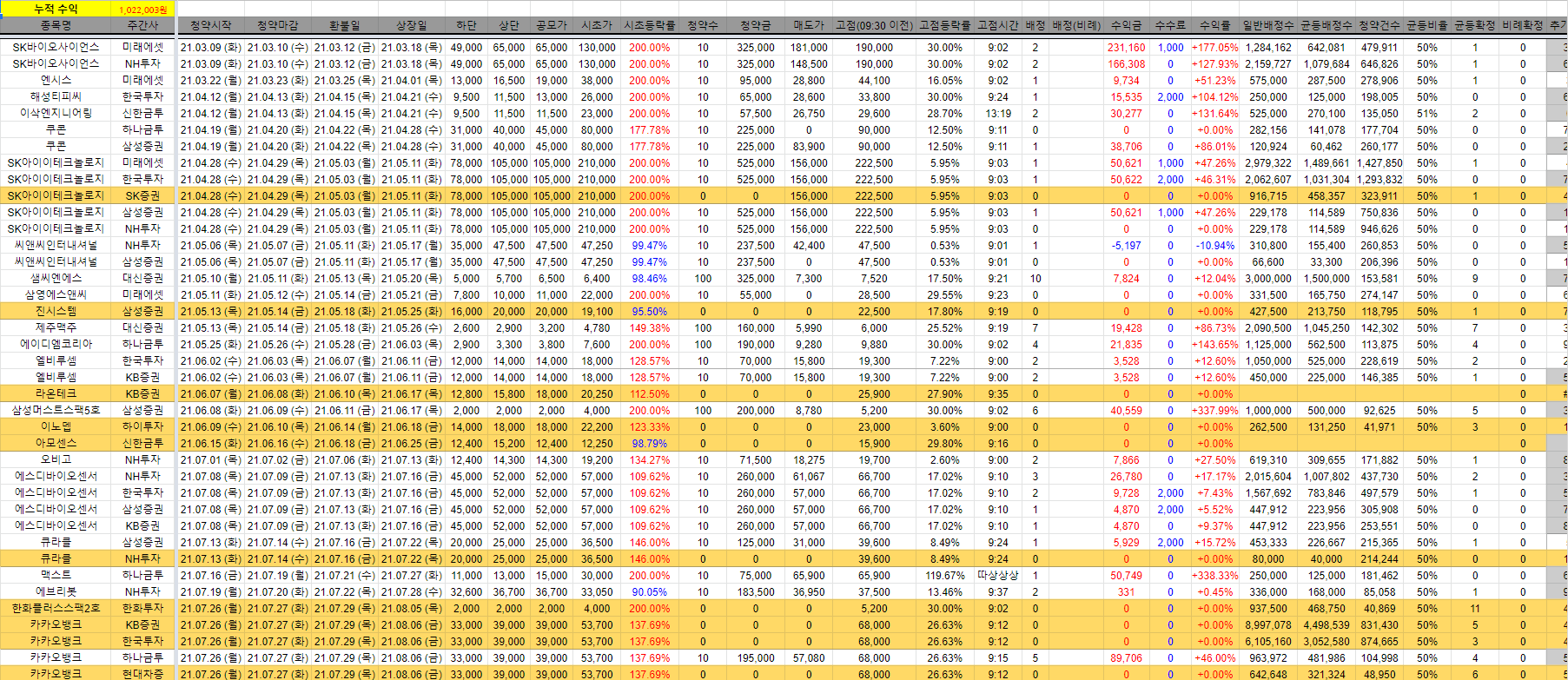
Task: Select the 13:19 peak time cell
Action: (x=998, y=113)
